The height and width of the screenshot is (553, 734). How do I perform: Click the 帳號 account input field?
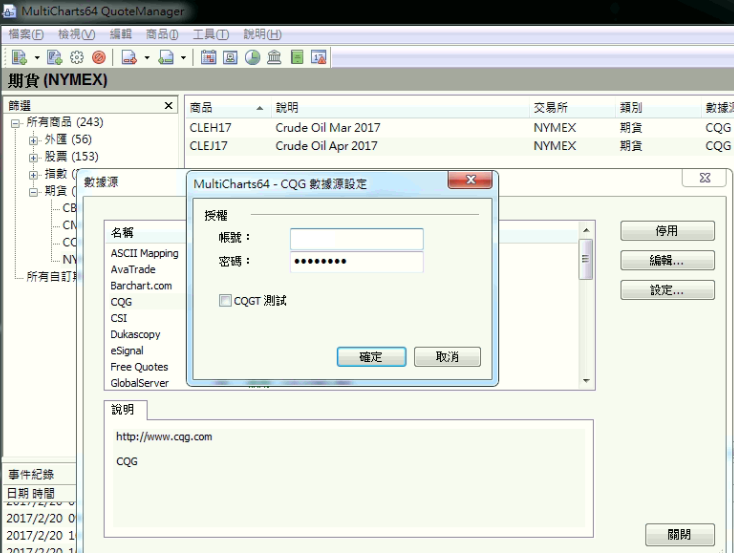[357, 239]
